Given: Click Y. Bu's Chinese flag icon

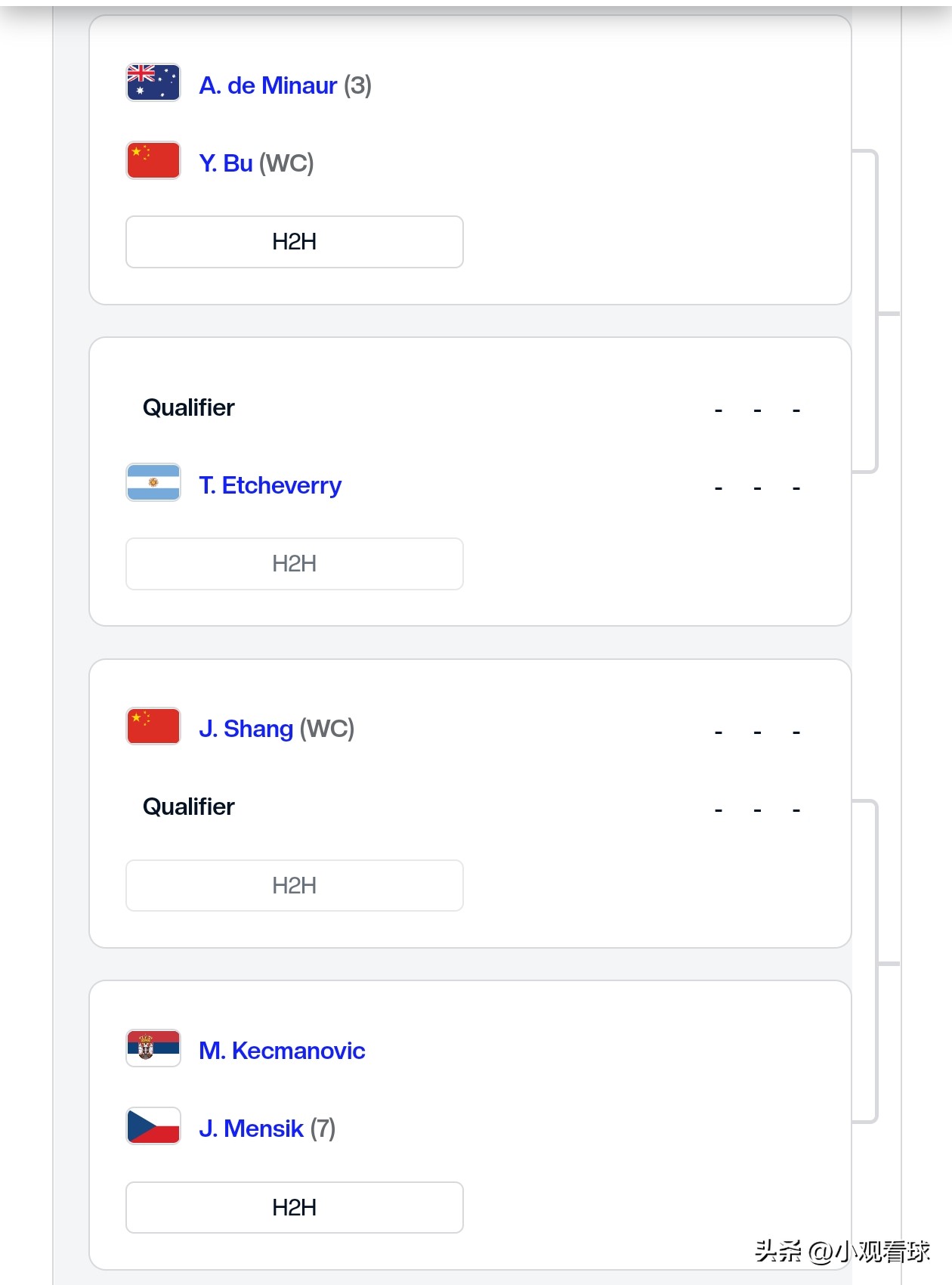Looking at the screenshot, I should (153, 160).
